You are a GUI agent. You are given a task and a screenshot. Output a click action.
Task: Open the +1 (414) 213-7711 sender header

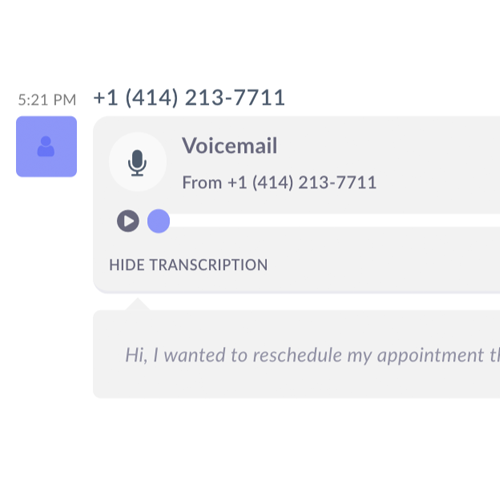pyautogui.click(x=189, y=98)
